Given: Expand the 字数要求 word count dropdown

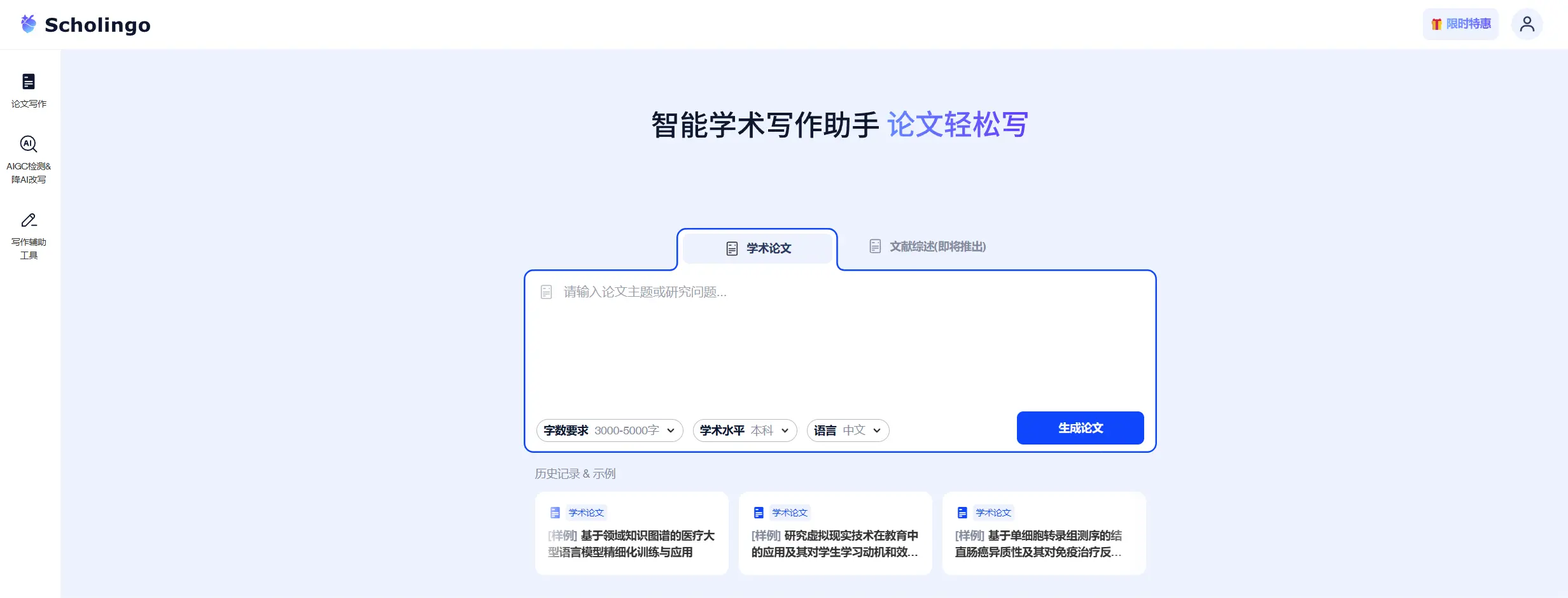Looking at the screenshot, I should click(x=609, y=431).
